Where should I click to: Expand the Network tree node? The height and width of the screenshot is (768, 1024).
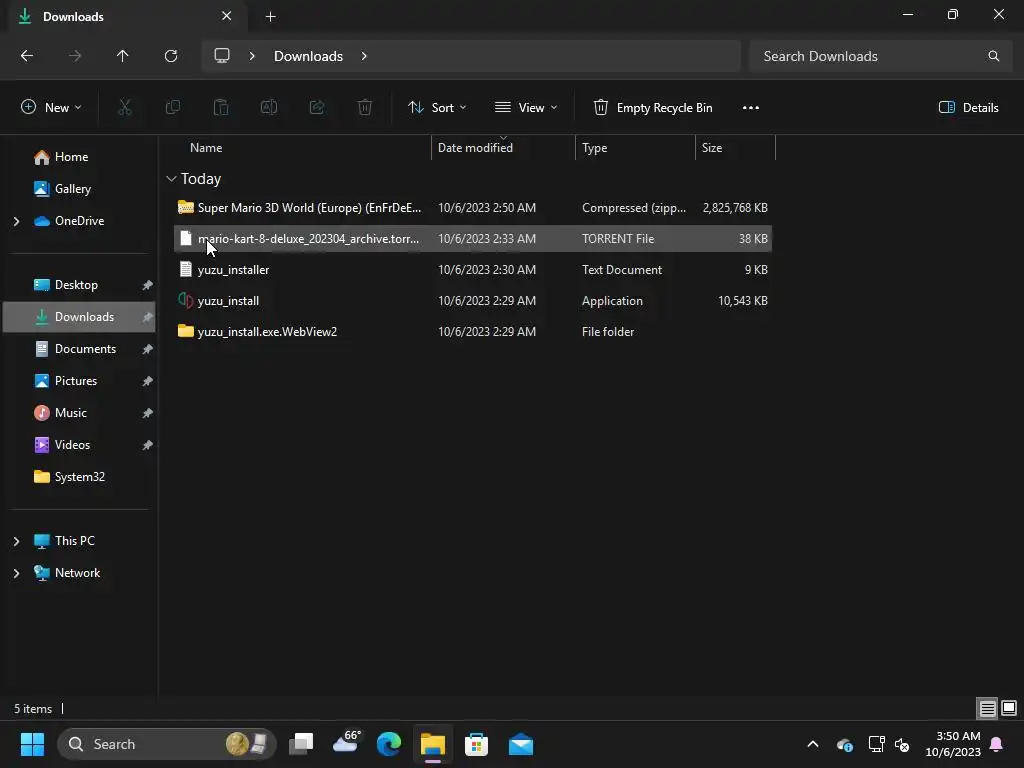(16, 573)
